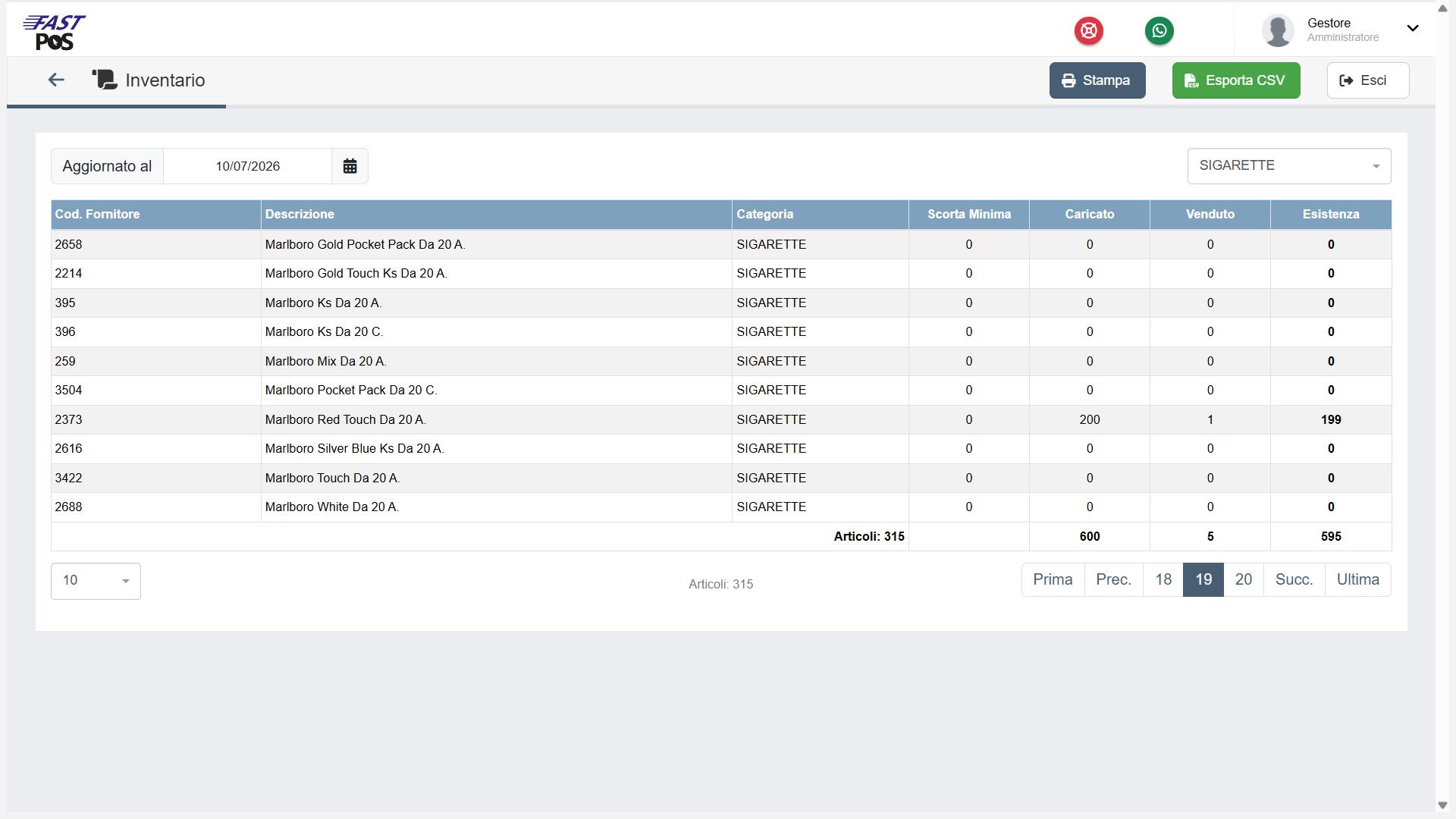Click the Scorta Minima column header
The width and height of the screenshot is (1456, 819).
pyautogui.click(x=969, y=215)
